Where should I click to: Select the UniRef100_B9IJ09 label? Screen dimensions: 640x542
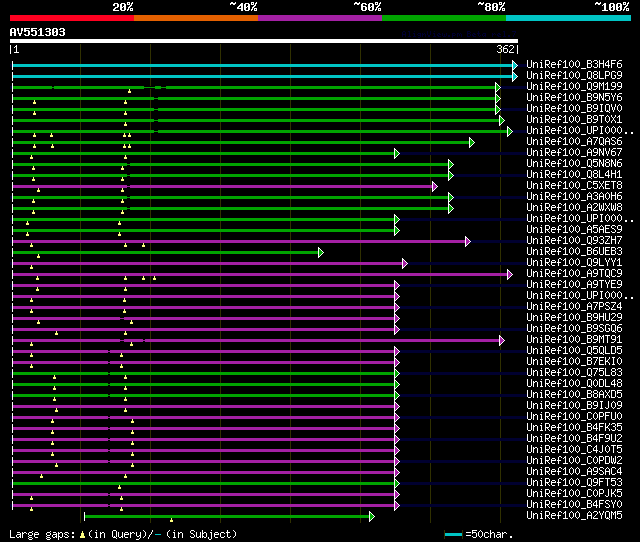pos(574,406)
